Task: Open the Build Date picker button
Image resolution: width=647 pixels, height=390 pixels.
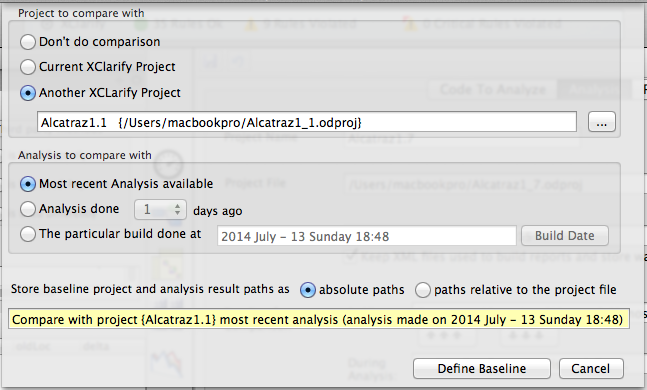Action: coord(564,236)
